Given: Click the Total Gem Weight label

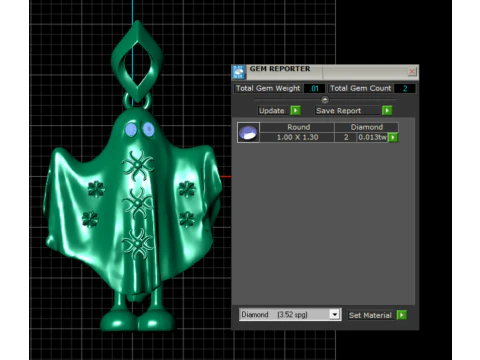Looking at the screenshot, I should 268,88.
